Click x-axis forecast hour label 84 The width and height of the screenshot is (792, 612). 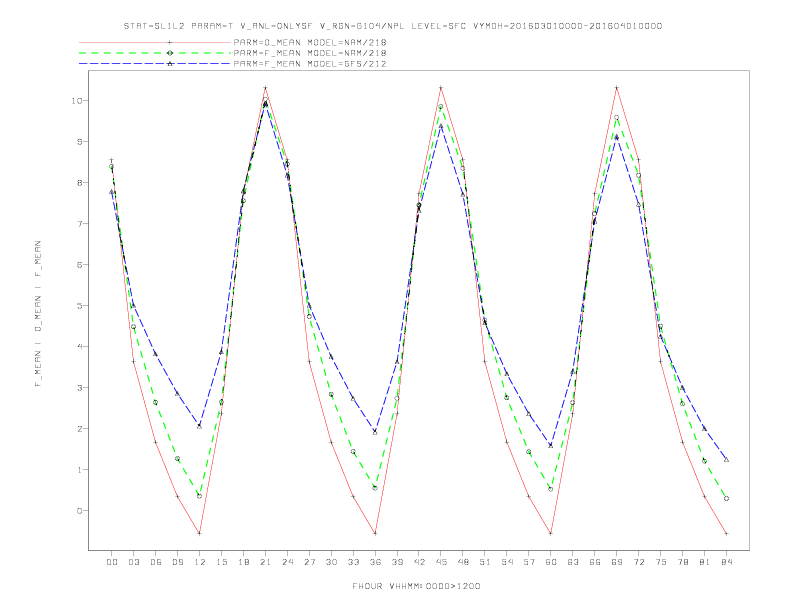[x=726, y=562]
